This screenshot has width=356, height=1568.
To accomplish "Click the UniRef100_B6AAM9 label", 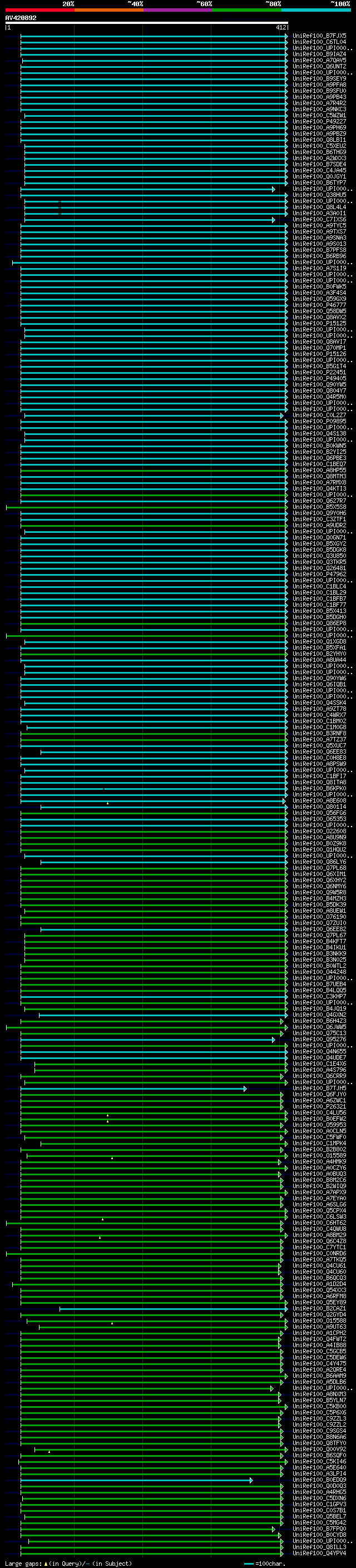I will [319, 1376].
